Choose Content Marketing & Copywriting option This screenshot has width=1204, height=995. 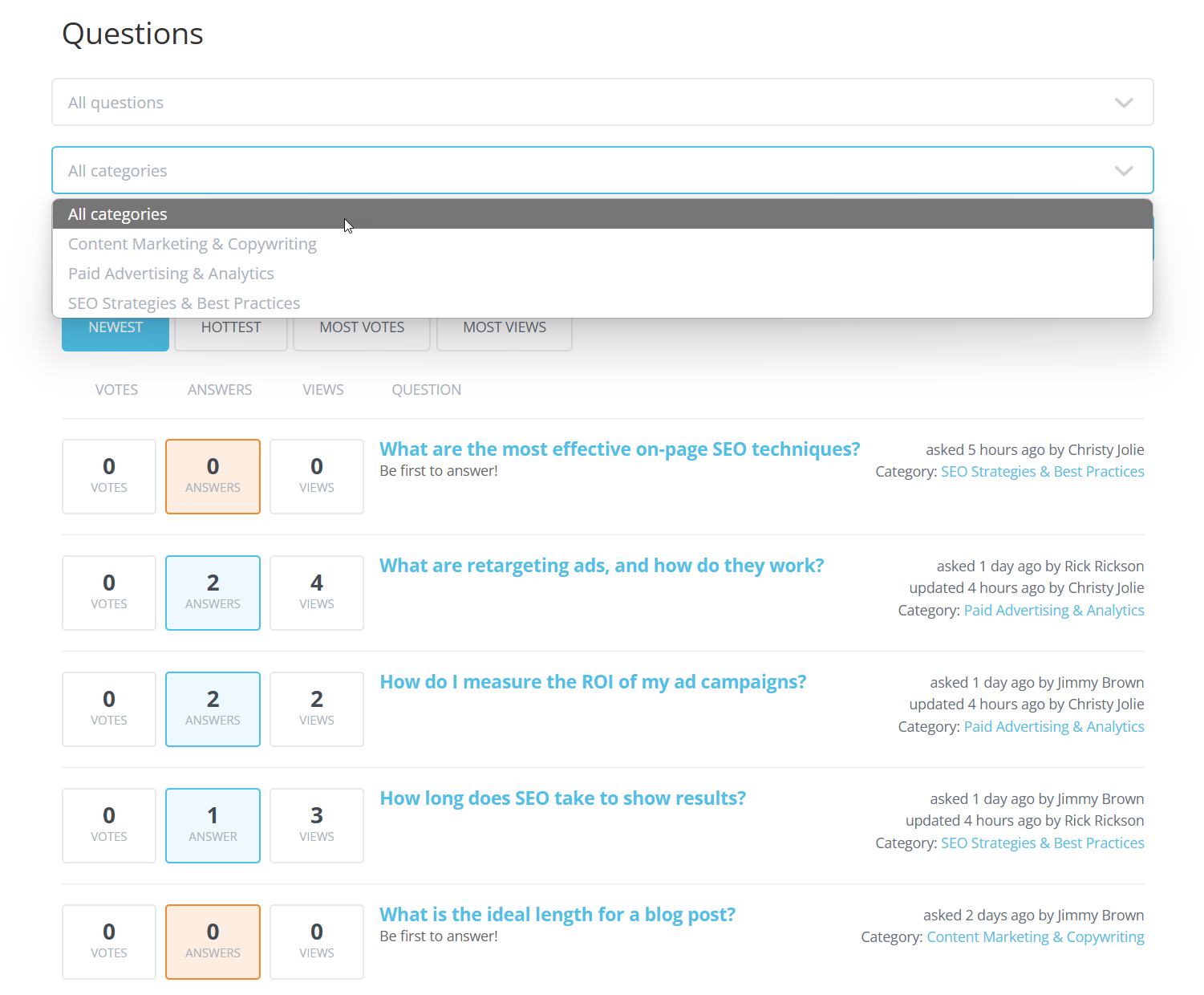[602, 244]
